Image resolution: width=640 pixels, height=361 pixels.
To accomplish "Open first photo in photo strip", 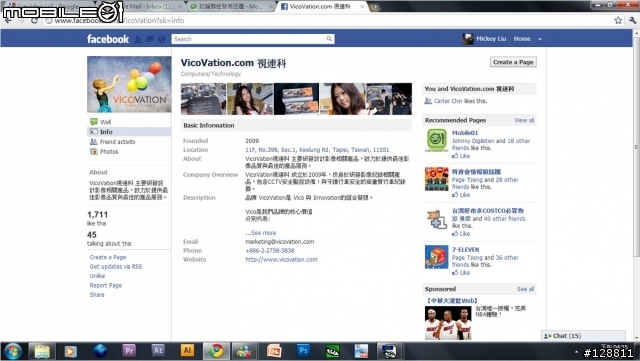I will (203, 99).
